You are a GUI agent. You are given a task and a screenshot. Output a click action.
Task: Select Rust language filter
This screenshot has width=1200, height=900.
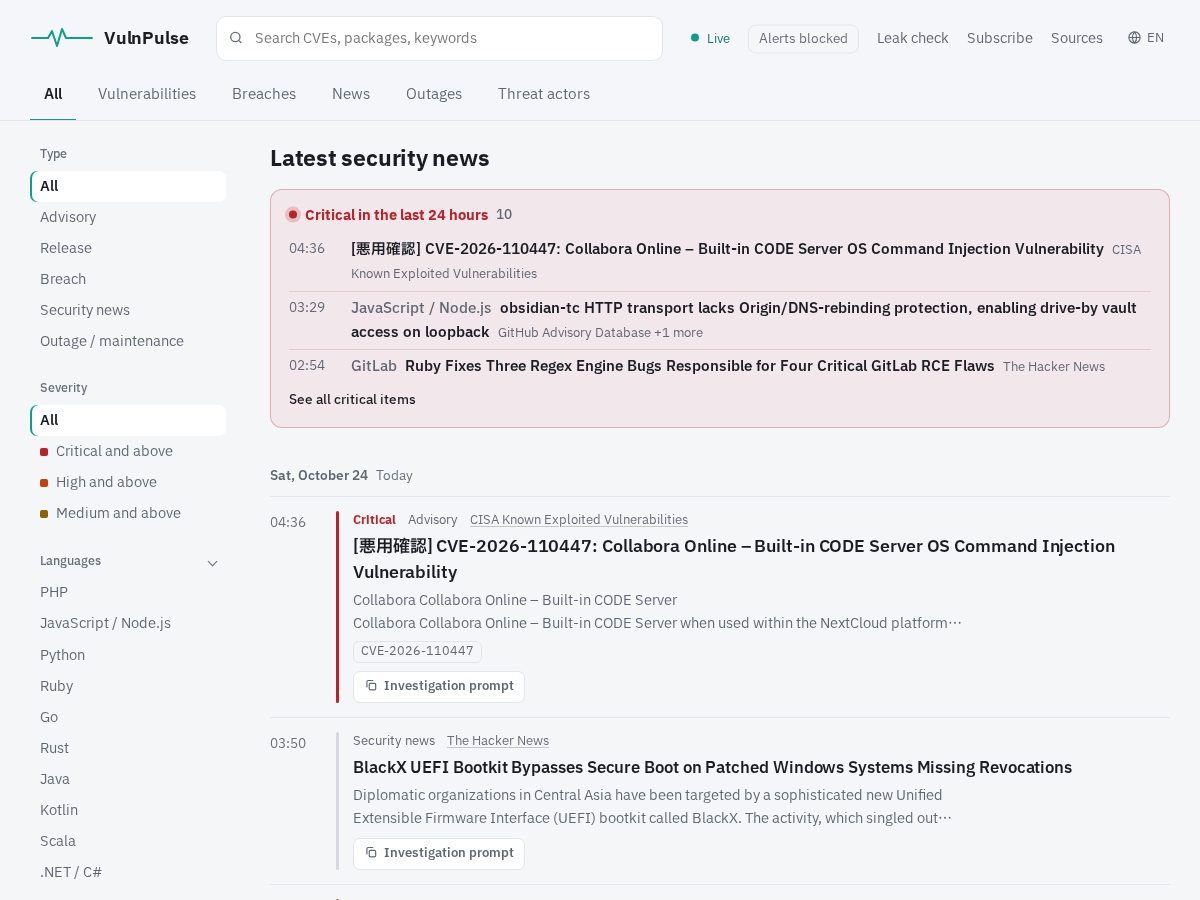pos(128,748)
